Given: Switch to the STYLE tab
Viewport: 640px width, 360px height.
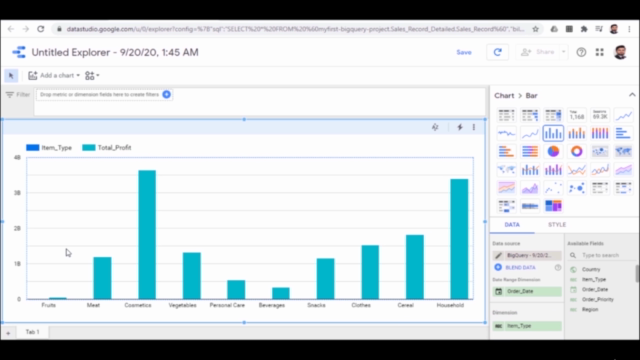Looking at the screenshot, I should pos(557,225).
